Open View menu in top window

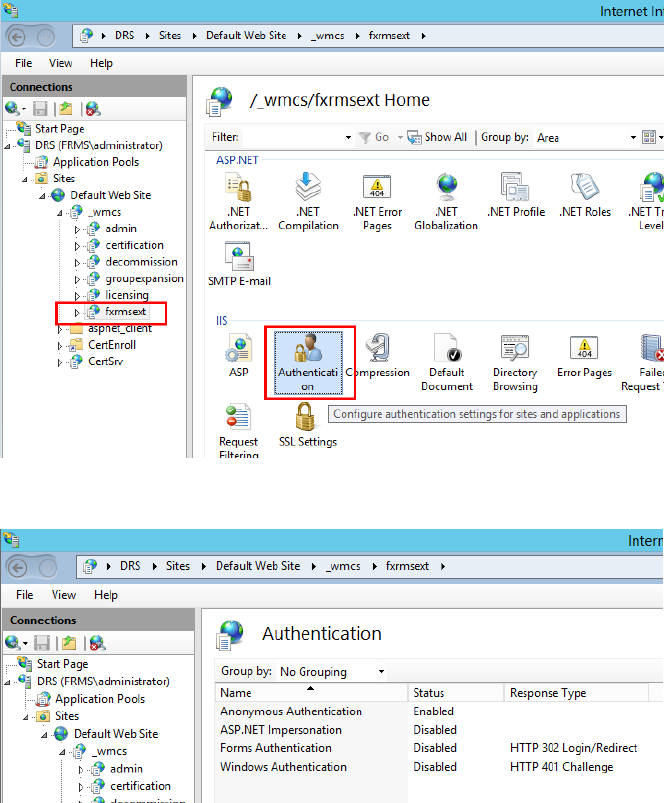point(60,63)
